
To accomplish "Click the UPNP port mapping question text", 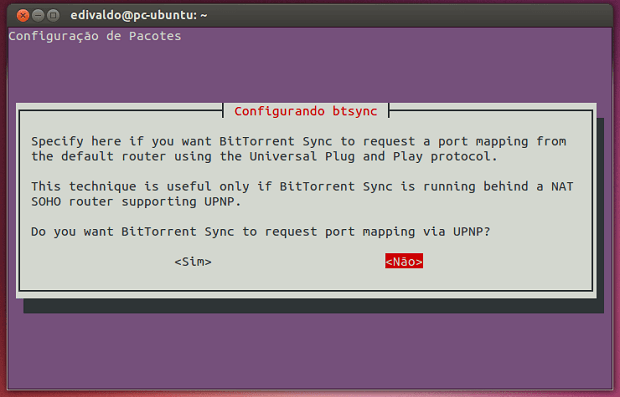I will 261,232.
